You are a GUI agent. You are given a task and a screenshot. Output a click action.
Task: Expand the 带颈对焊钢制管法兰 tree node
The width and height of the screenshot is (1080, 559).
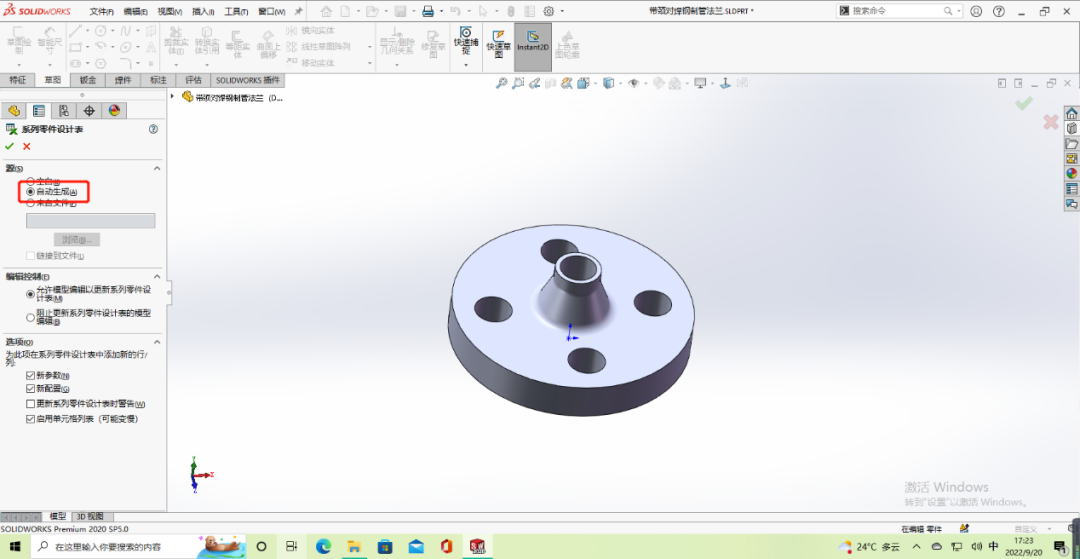coord(172,96)
